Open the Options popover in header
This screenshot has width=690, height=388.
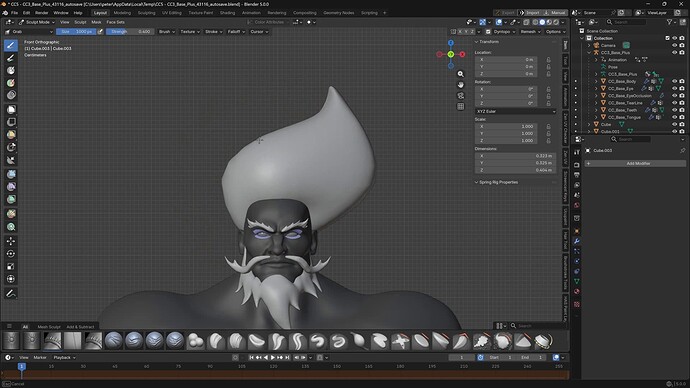point(554,32)
